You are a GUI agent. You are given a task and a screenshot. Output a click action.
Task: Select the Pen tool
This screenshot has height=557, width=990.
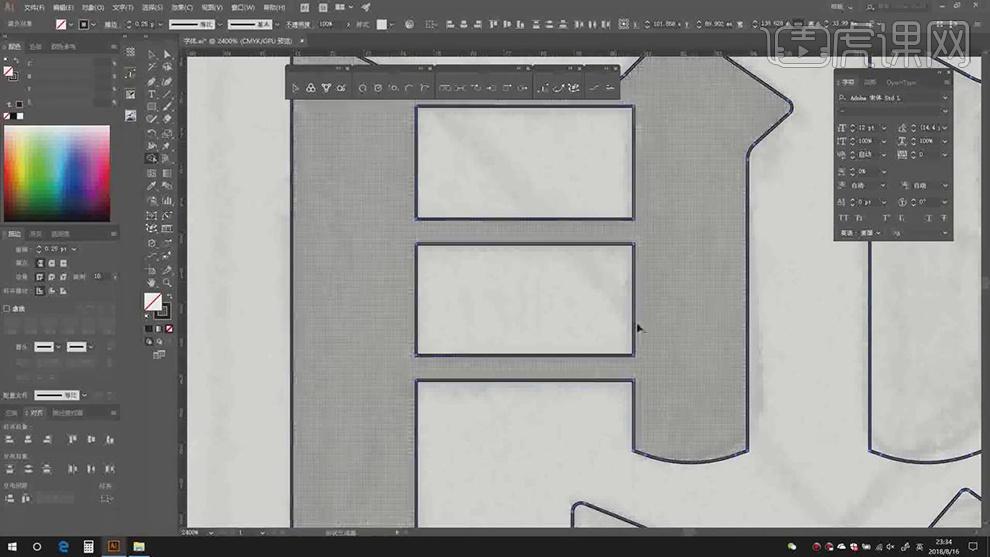[x=152, y=81]
